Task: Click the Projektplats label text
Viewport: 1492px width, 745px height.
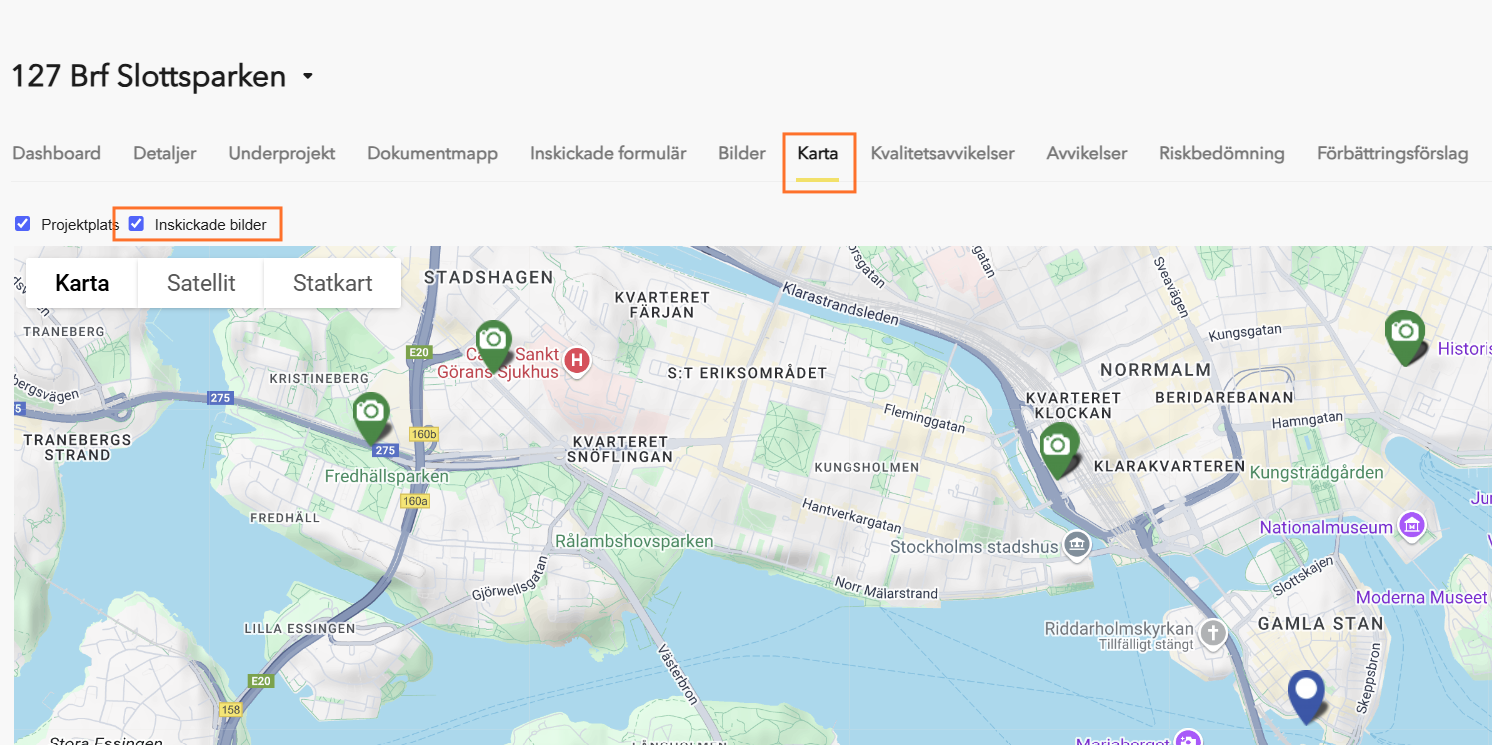Action: [80, 225]
